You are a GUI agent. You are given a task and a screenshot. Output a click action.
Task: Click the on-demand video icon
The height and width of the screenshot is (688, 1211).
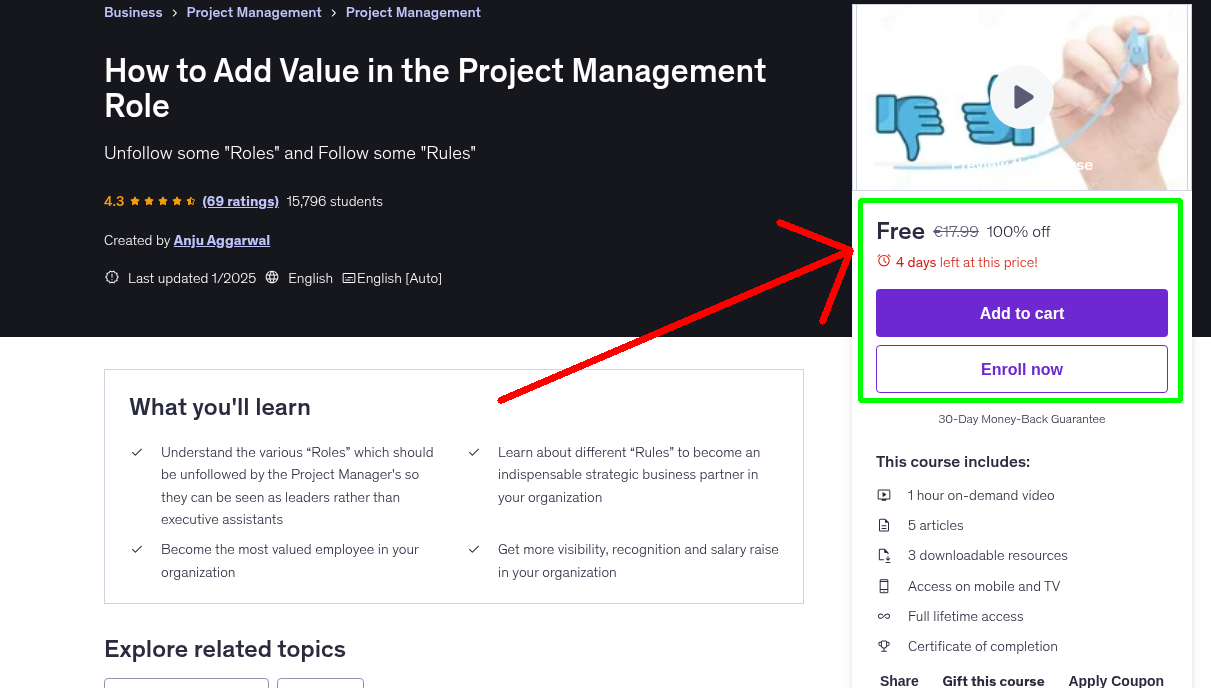(x=884, y=494)
